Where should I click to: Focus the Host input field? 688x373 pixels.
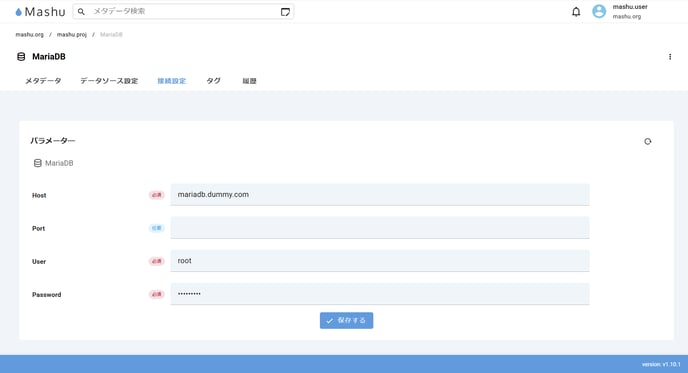coord(380,194)
